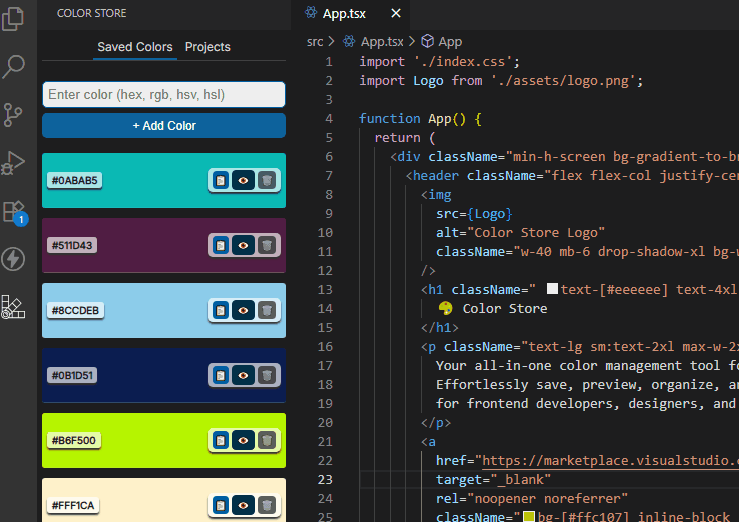Click rel="noopener noreferrer" on line 24
739x522 pixels.
532,498
